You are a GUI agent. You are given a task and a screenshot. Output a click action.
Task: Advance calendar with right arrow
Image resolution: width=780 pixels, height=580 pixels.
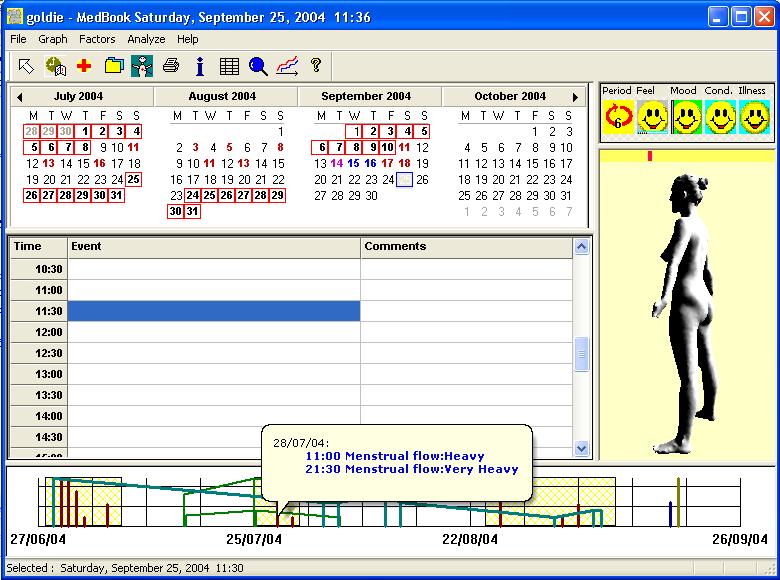point(575,97)
